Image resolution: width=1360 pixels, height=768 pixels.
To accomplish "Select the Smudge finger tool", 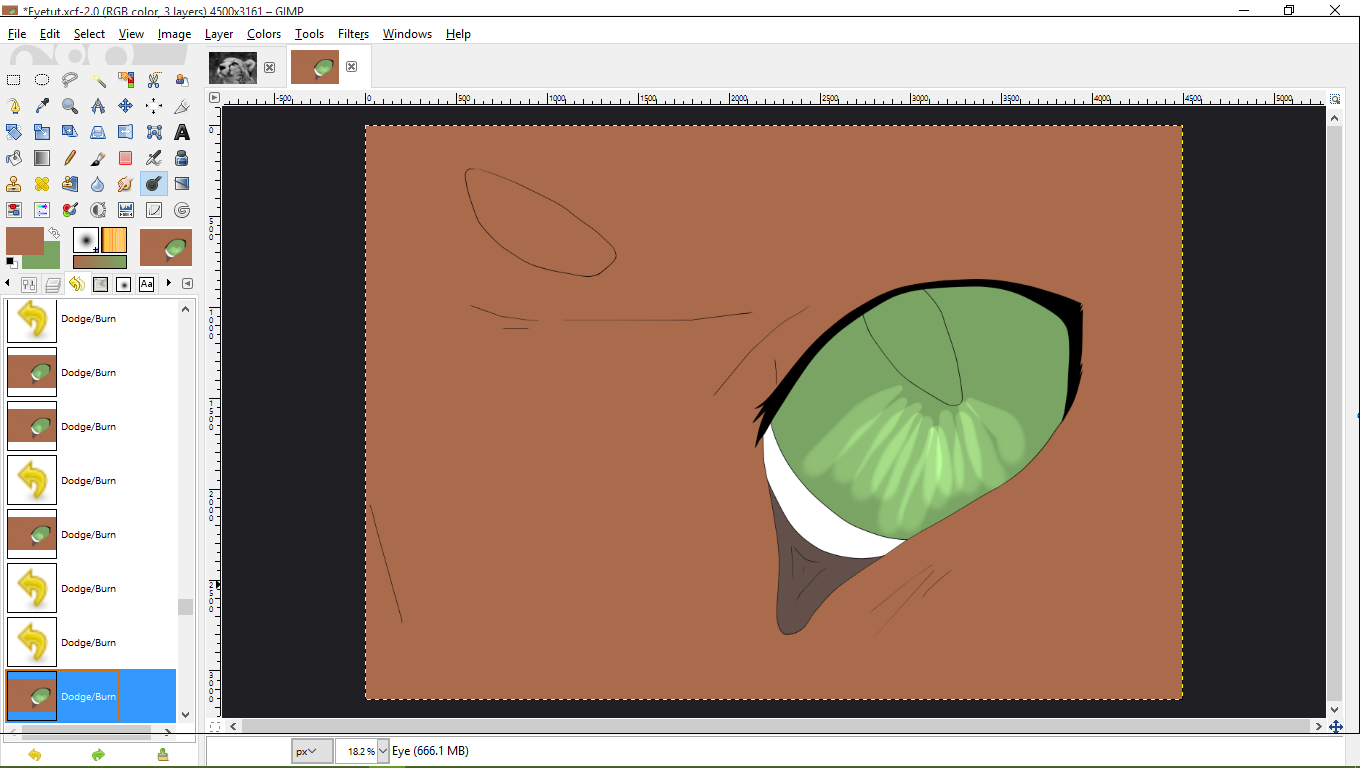I will (x=126, y=184).
